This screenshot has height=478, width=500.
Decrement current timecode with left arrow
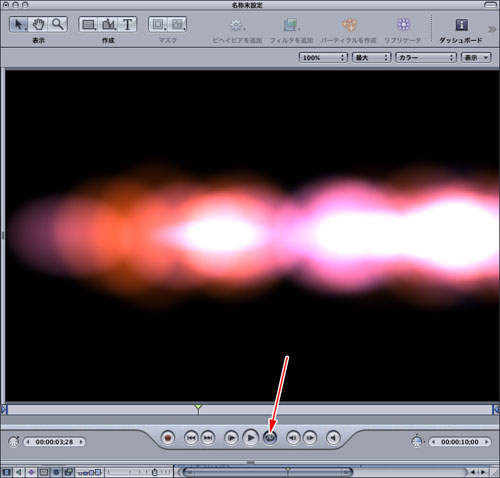pos(28,442)
